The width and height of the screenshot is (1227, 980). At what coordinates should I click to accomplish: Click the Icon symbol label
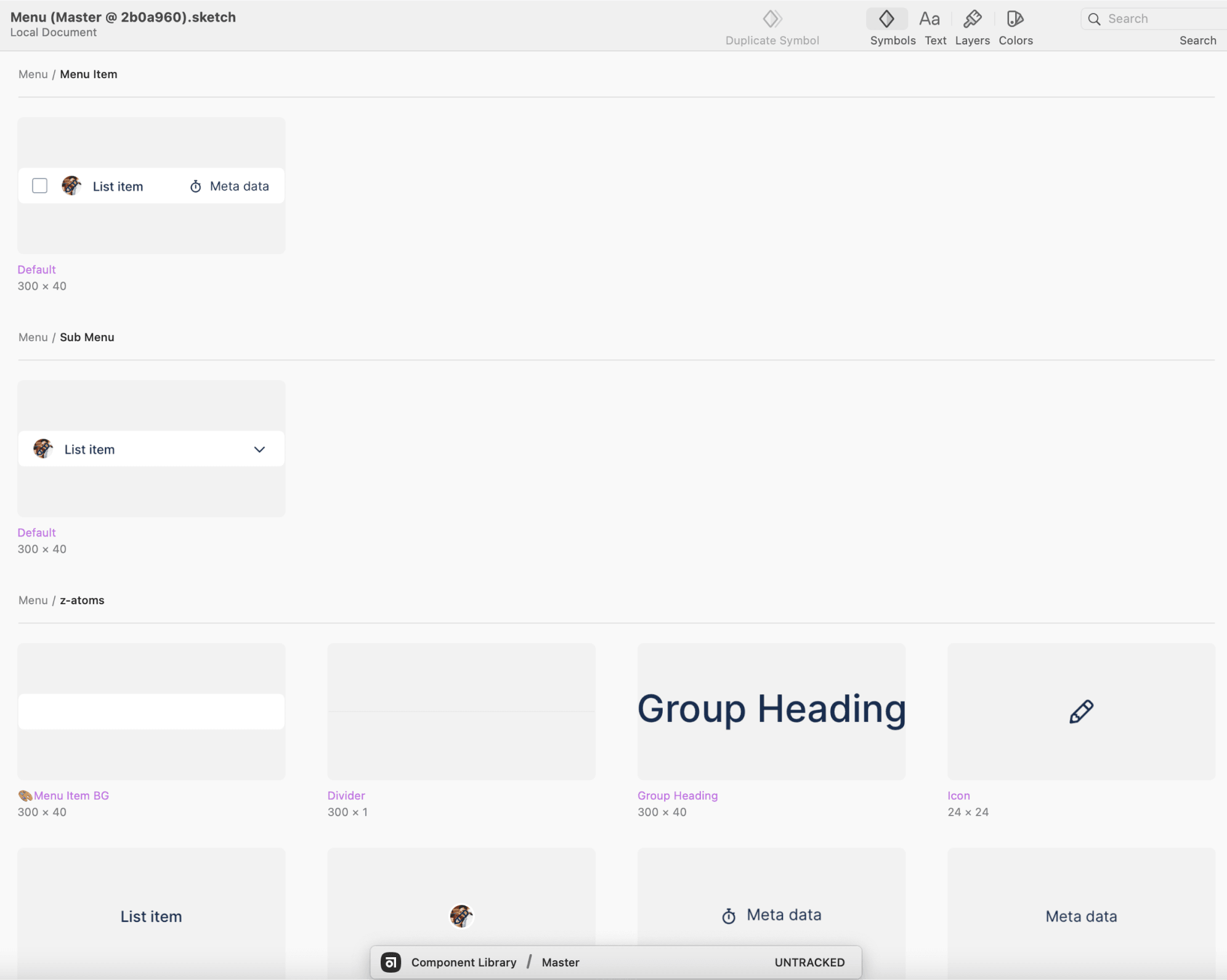coord(958,795)
